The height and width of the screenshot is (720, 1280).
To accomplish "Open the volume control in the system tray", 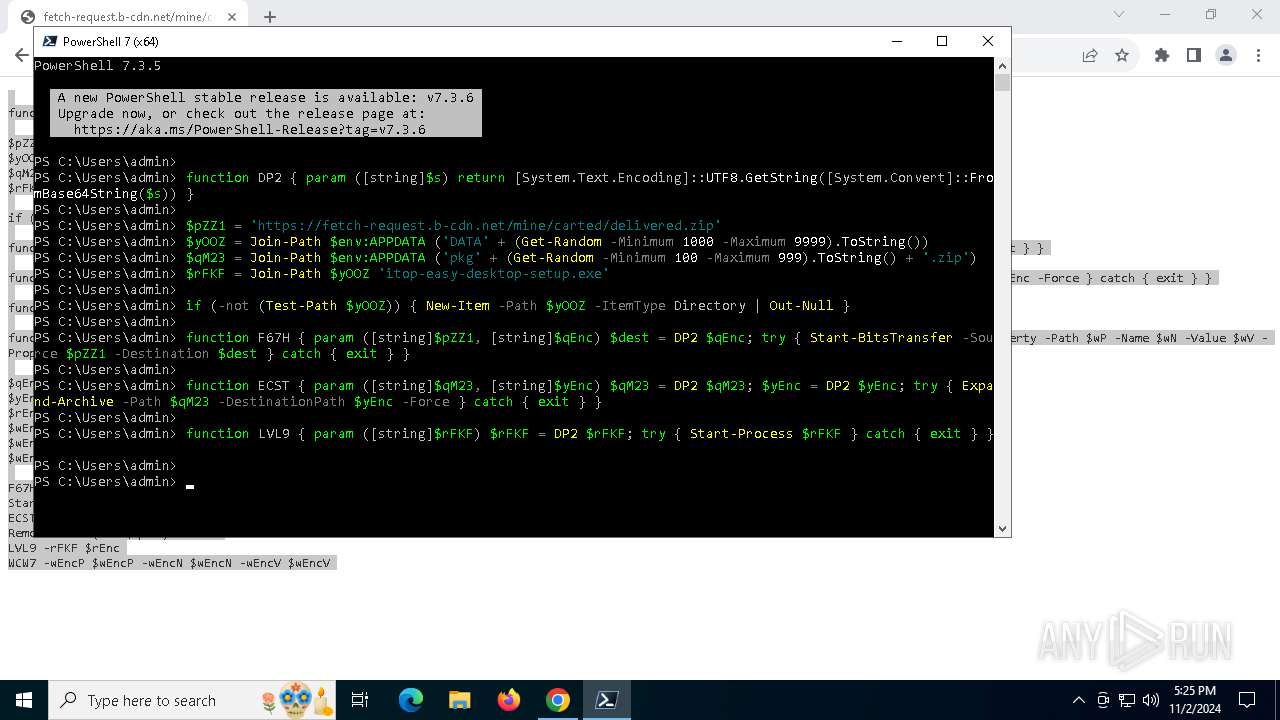I will pyautogui.click(x=1151, y=700).
